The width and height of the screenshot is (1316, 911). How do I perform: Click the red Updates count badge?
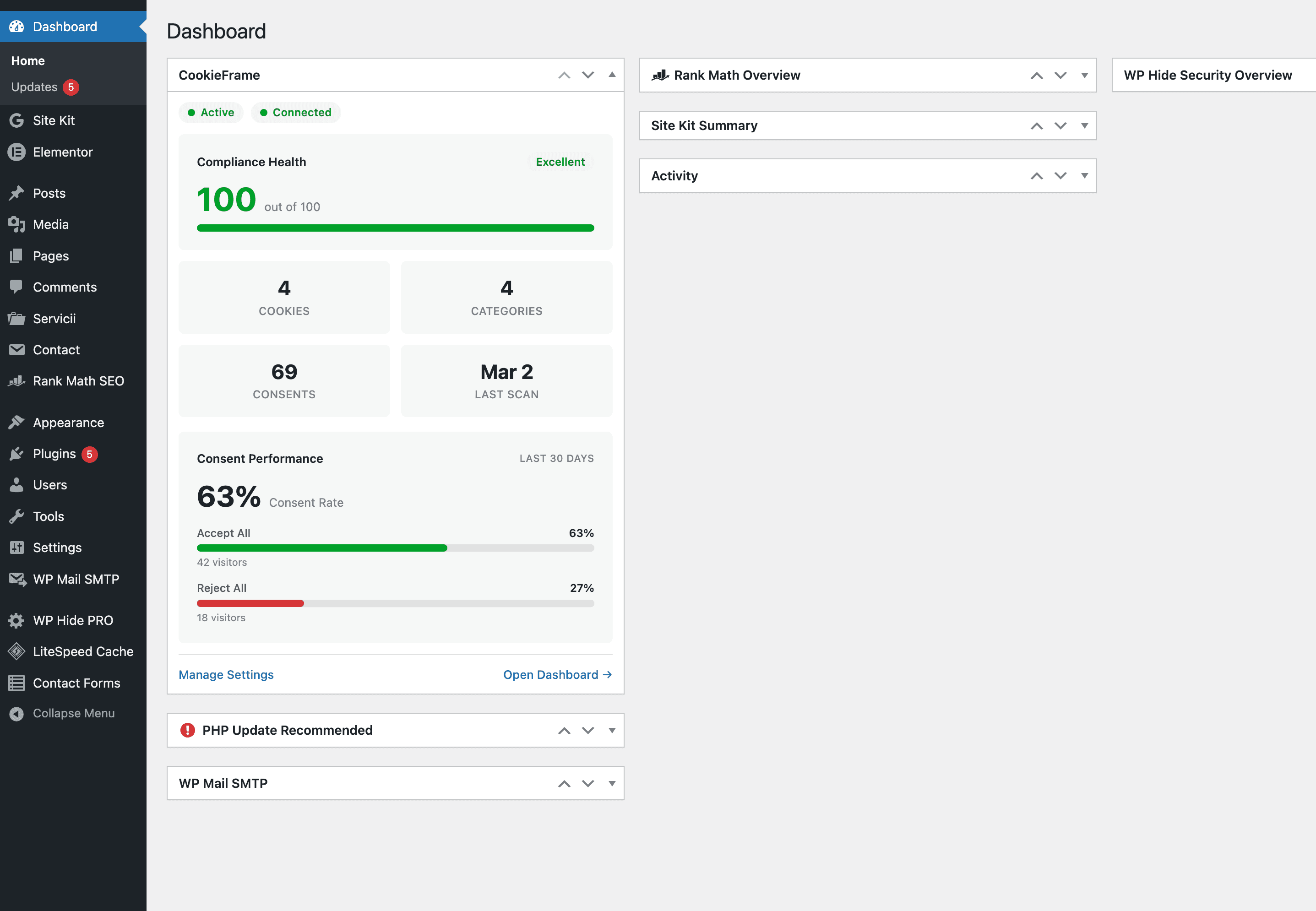[x=71, y=87]
